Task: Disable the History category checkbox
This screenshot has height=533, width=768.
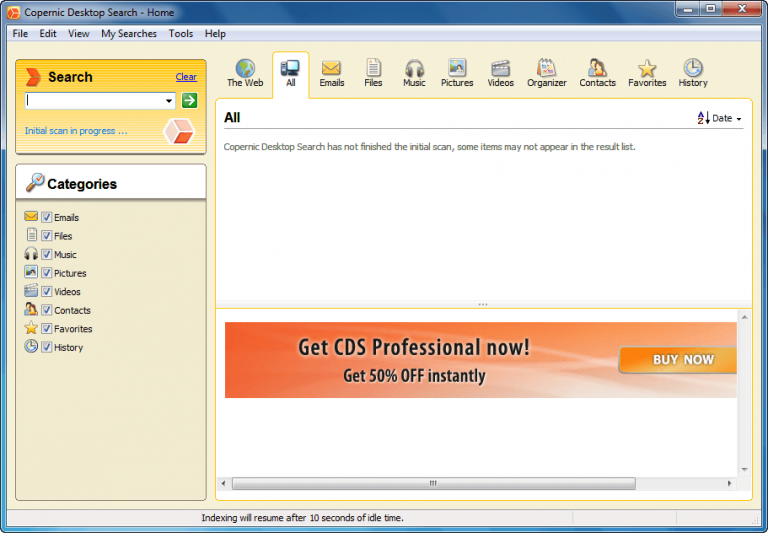Action: click(x=46, y=347)
